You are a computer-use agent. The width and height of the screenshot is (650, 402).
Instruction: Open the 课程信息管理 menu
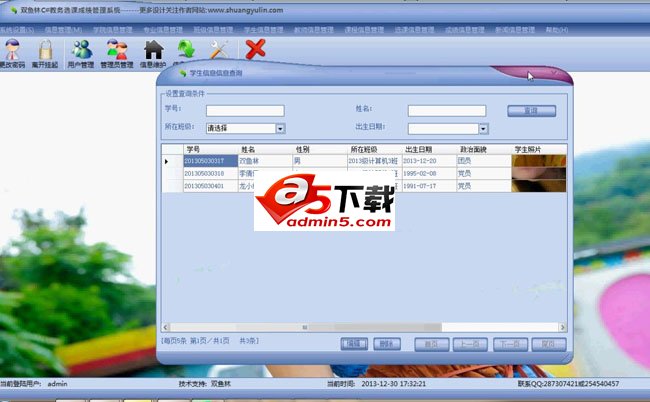tap(364, 30)
